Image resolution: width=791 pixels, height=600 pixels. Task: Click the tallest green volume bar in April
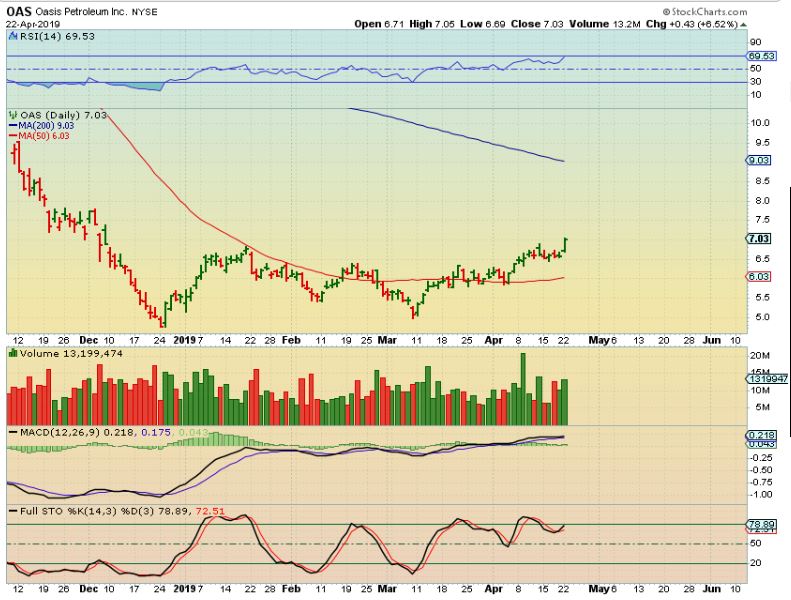[523, 389]
